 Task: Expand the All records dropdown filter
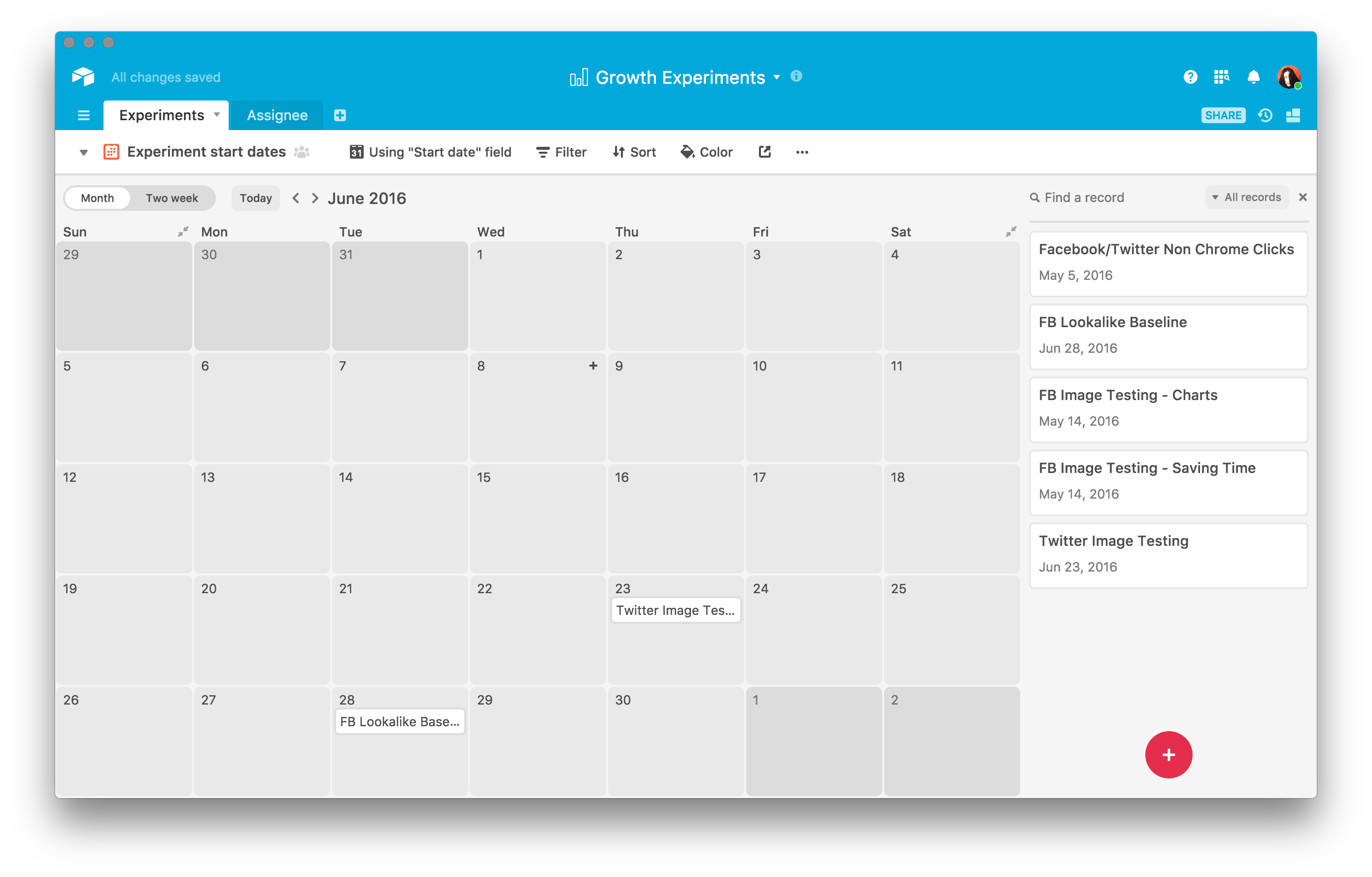click(1248, 197)
